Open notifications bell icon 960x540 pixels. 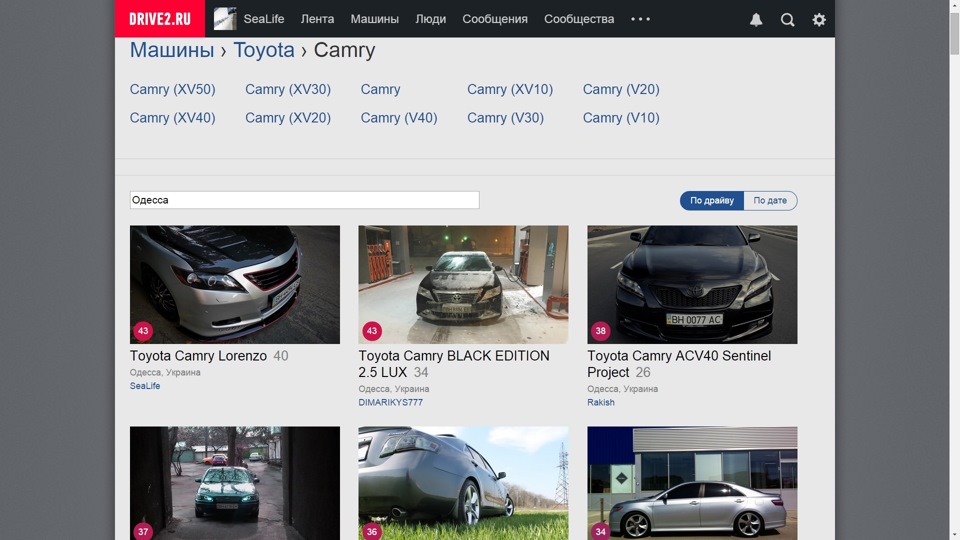(x=756, y=20)
